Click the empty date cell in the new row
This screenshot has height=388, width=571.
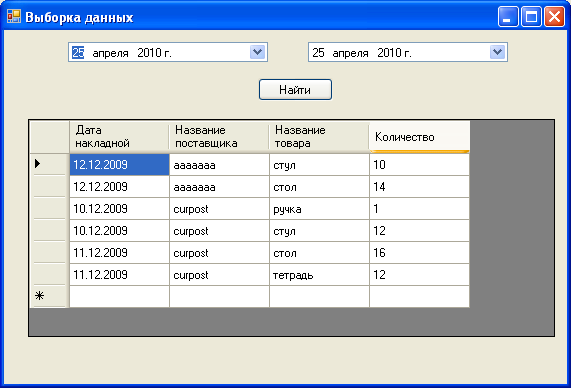click(119, 296)
